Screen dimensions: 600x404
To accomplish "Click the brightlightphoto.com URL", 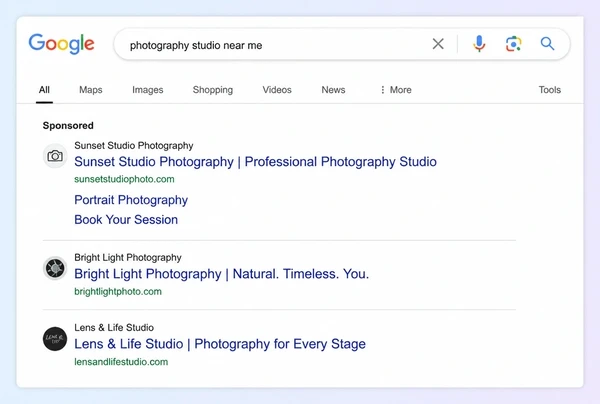I will pos(118,292).
